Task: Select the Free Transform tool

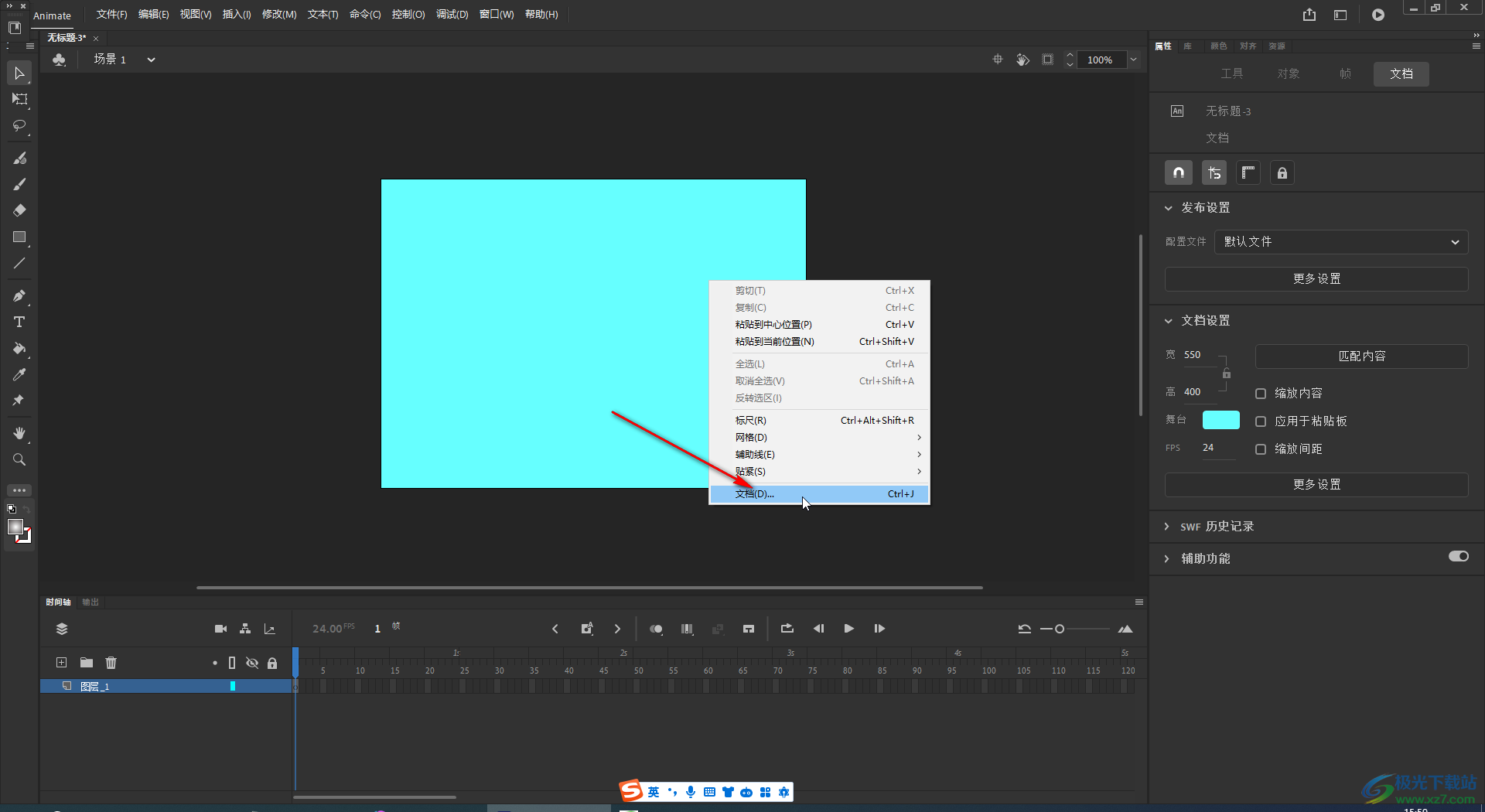Action: [x=19, y=99]
